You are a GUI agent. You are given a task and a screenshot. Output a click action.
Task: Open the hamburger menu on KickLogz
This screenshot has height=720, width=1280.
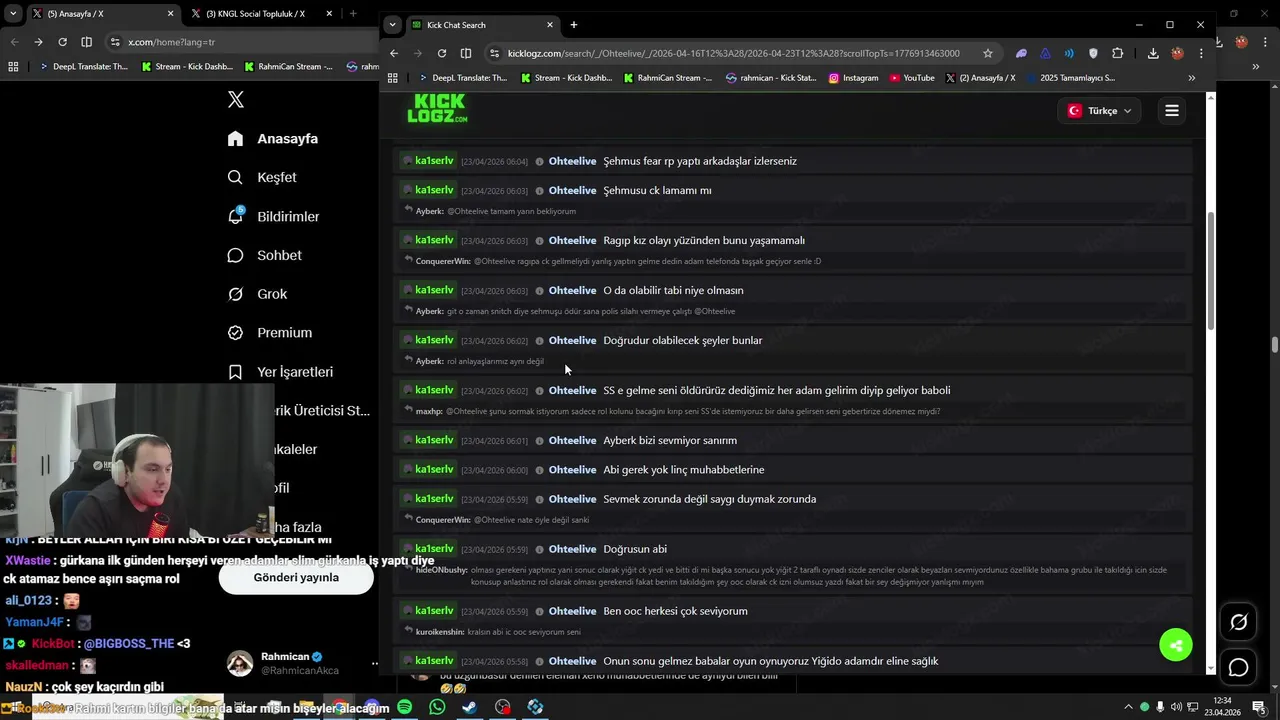point(1172,111)
